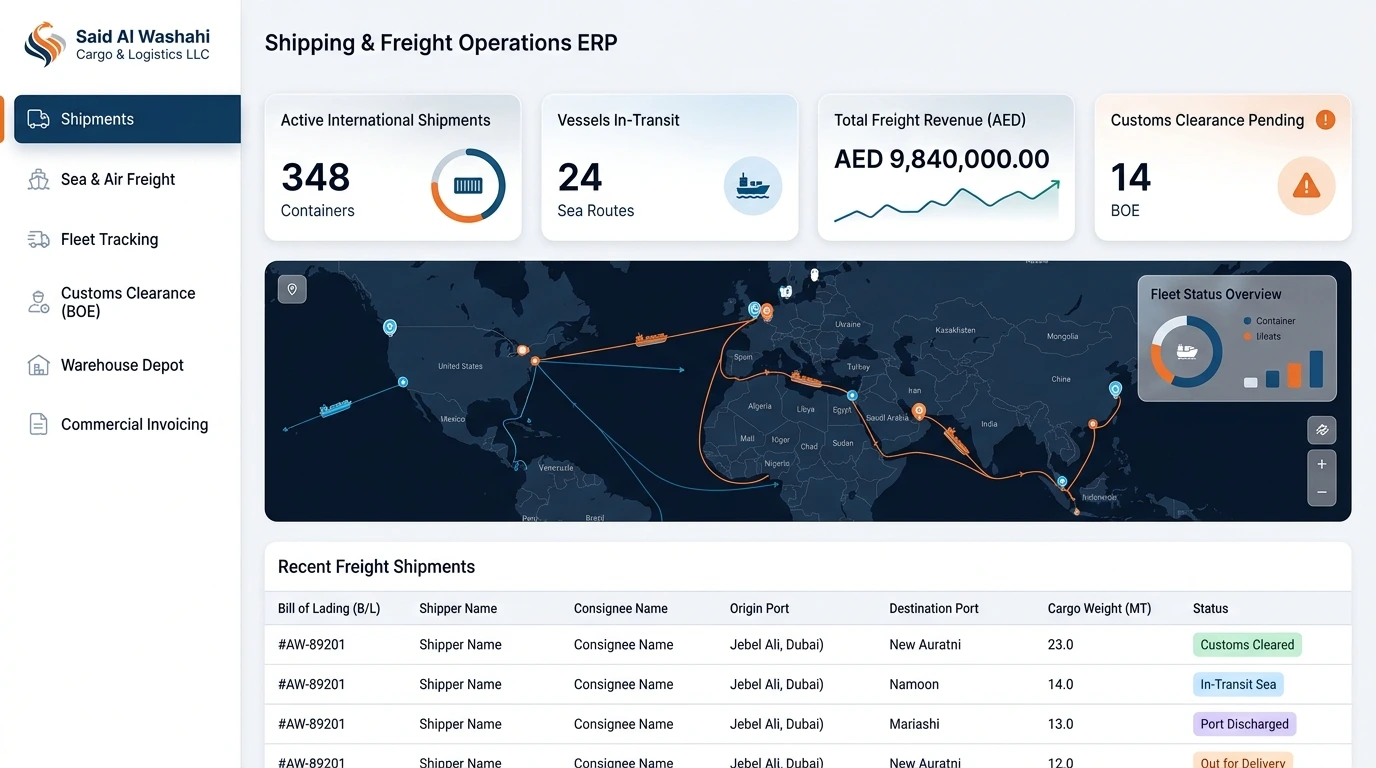This screenshot has height=768, width=1376.
Task: Click the container donut icon in Active Shipments card
Action: pos(468,186)
